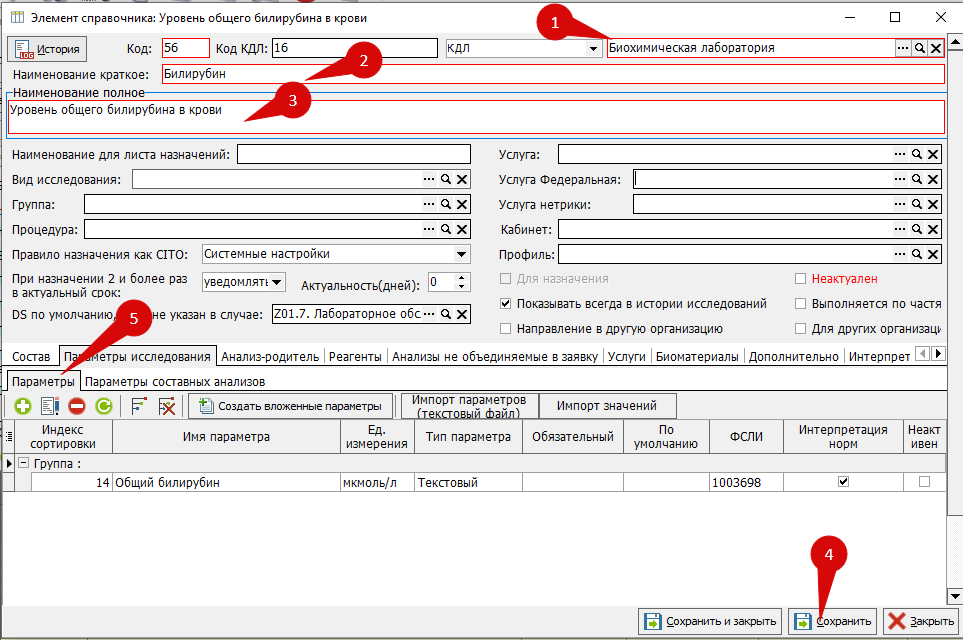Image resolution: width=963 pixels, height=640 pixels.
Task: Click the green refresh parameters icon
Action: click(x=104, y=406)
